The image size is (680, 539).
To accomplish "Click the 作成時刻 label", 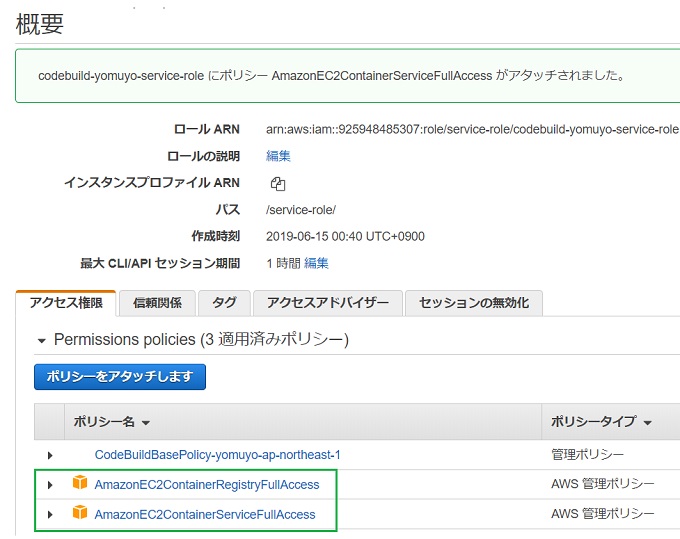I will 216,236.
